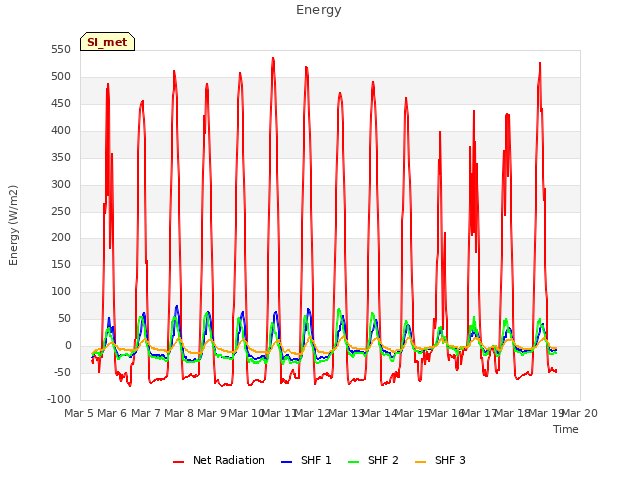Click the Energy (W/m2) axis label
This screenshot has height=480, width=640.
coord(13,225)
